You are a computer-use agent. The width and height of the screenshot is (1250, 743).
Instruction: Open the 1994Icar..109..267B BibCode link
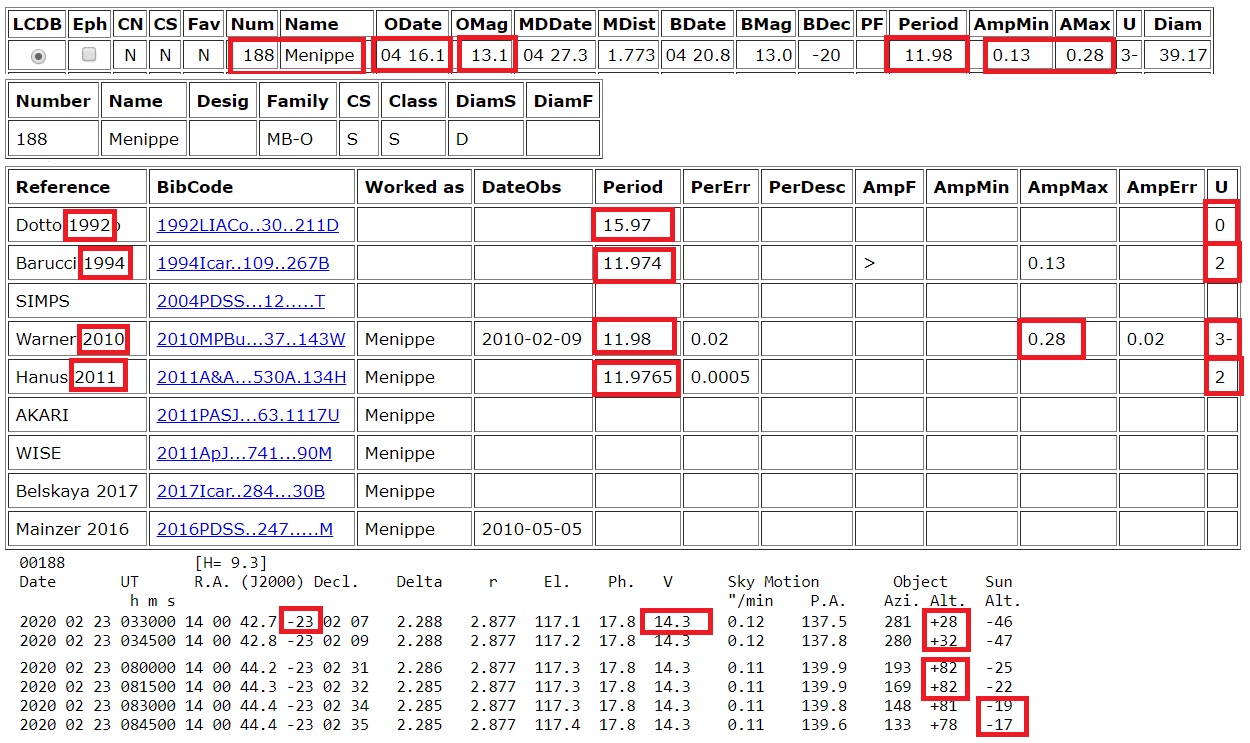tap(242, 263)
